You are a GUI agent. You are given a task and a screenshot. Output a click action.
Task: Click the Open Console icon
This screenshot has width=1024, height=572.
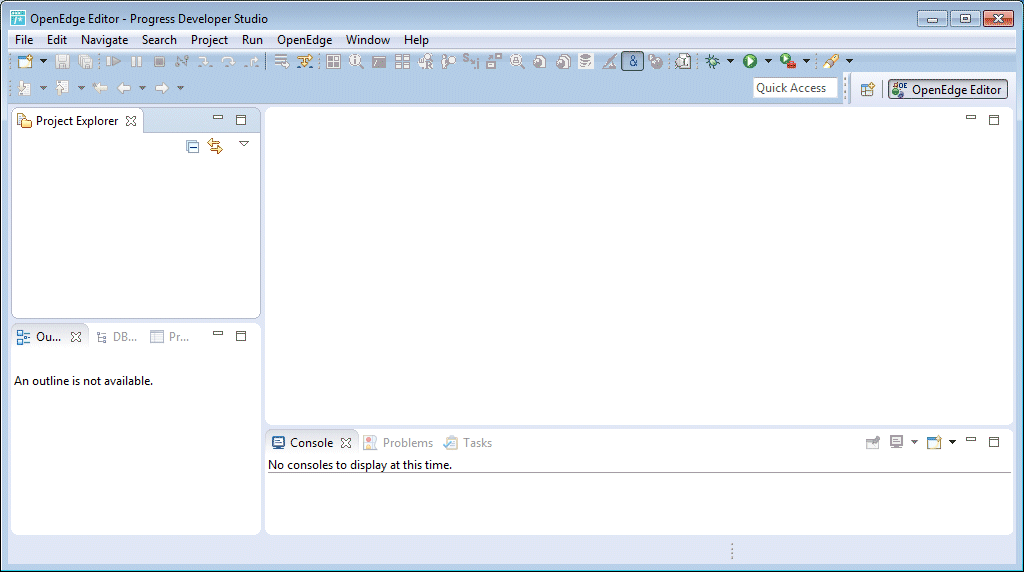(935, 443)
